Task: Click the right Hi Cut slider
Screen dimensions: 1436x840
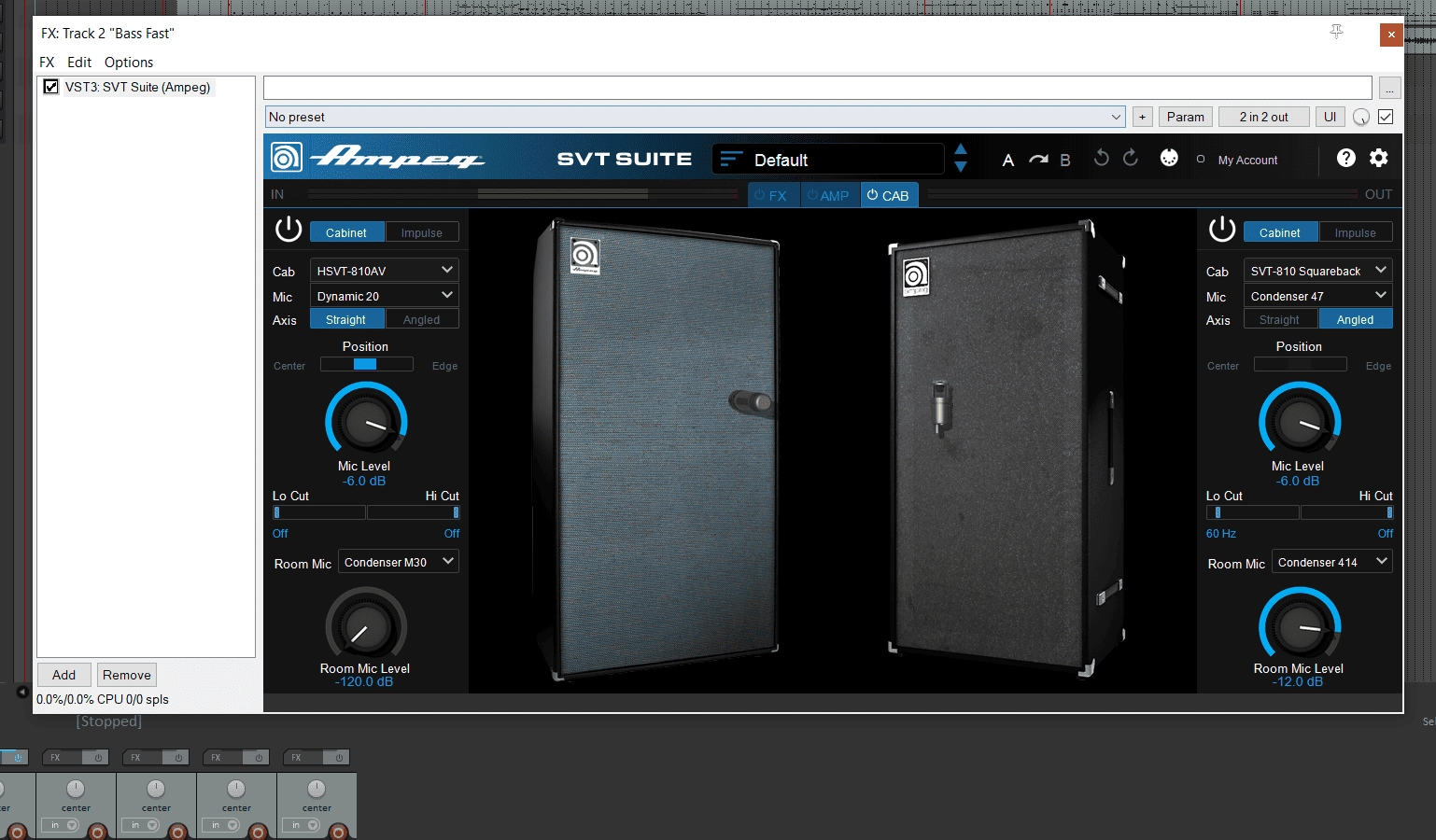Action: point(1347,512)
